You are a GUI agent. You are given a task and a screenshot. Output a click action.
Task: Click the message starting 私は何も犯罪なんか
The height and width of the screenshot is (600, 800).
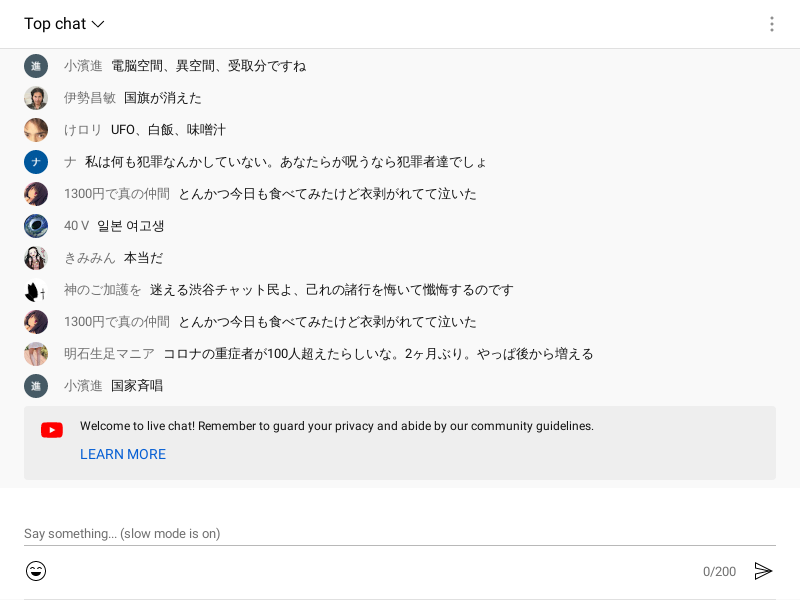coord(286,162)
